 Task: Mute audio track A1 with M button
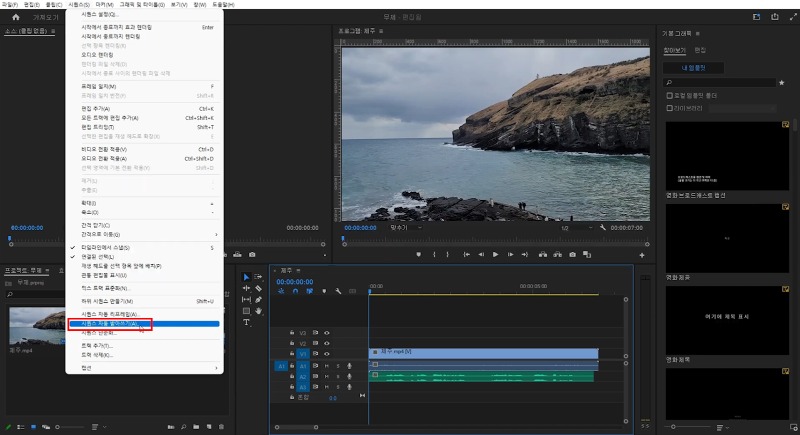[326, 366]
